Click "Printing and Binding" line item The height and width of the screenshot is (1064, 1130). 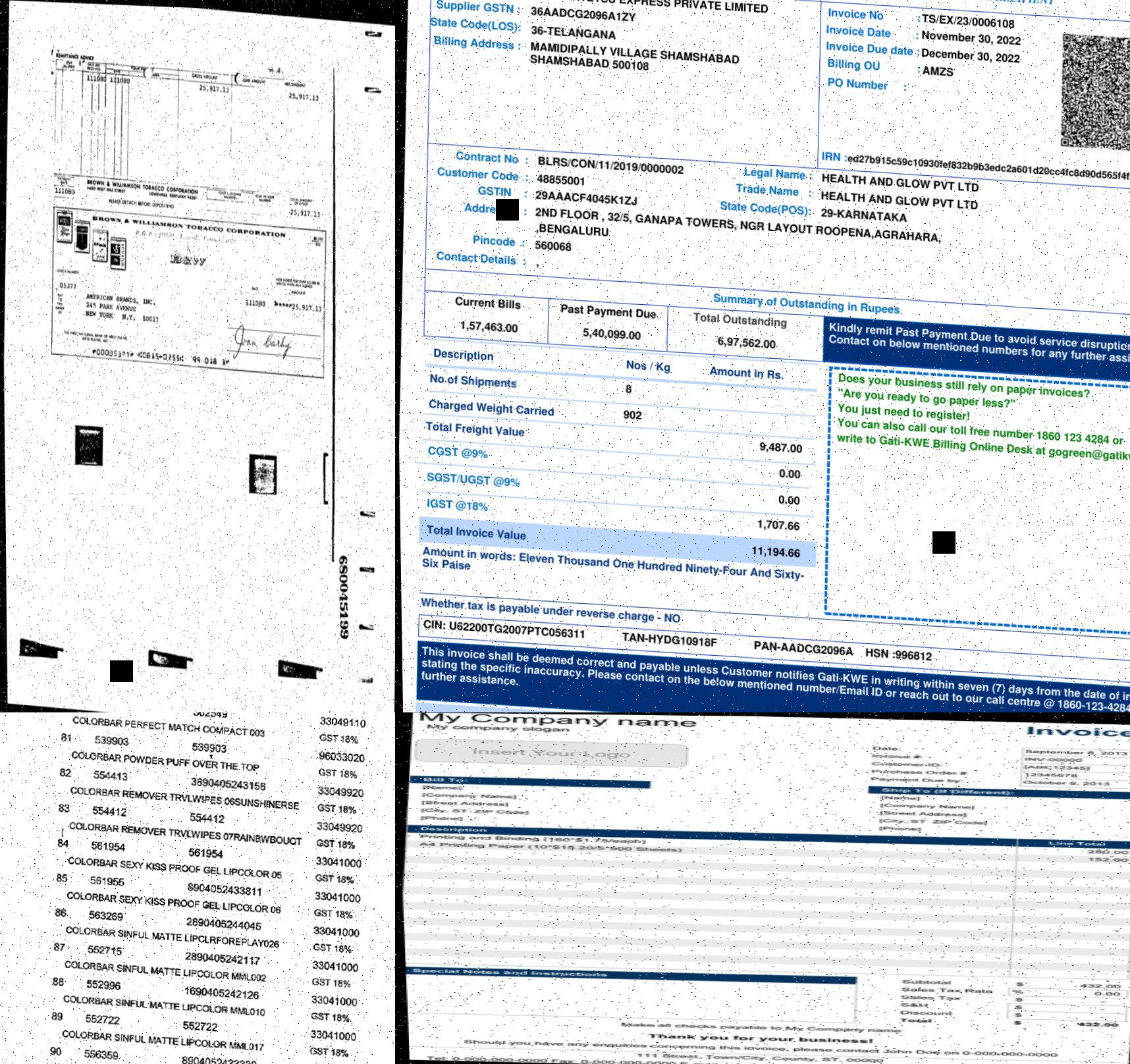coord(532,839)
